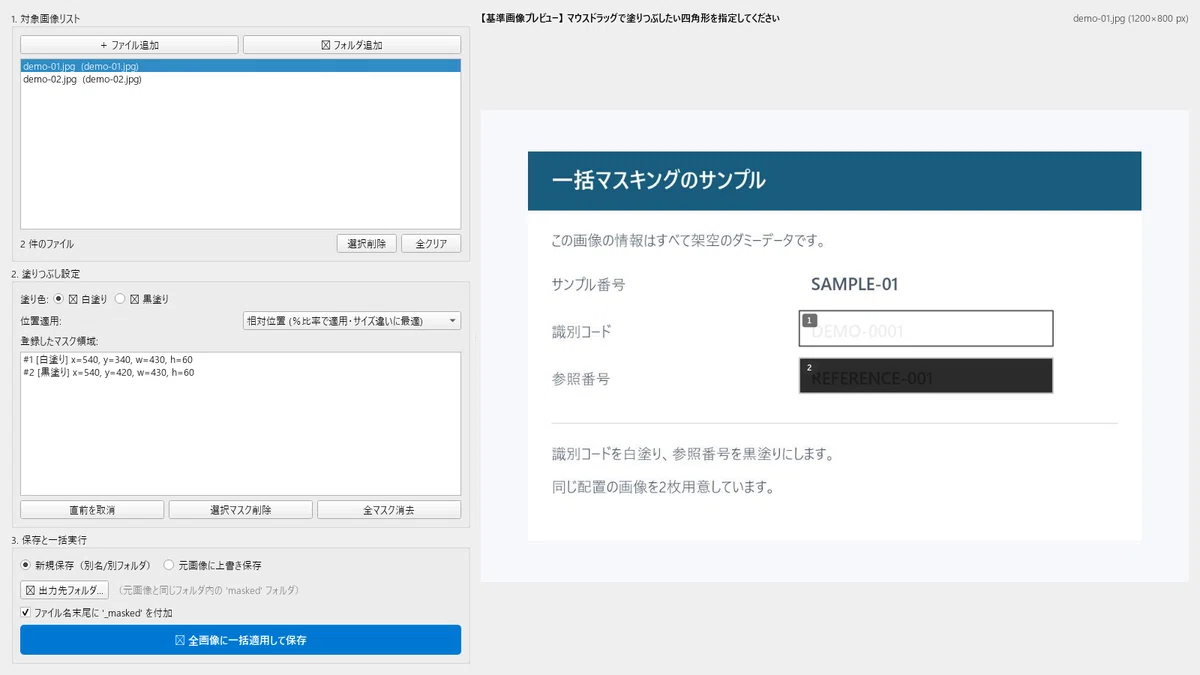Image resolution: width=1200 pixels, height=675 pixels.
Task: Click the 選択マスク削除 button
Action: pyautogui.click(x=240, y=510)
